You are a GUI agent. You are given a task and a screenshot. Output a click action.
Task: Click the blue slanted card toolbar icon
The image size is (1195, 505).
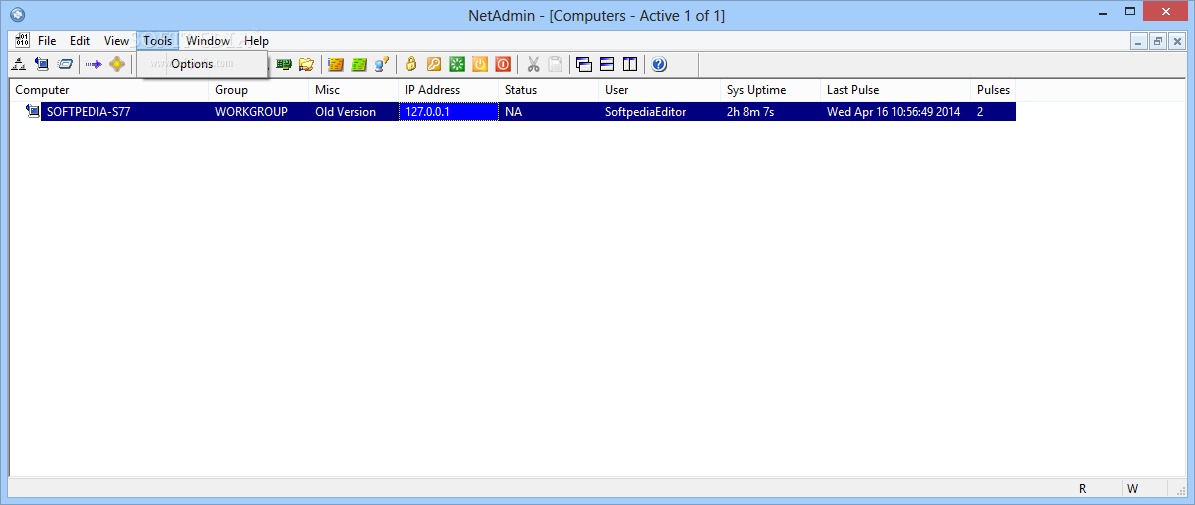coord(66,65)
